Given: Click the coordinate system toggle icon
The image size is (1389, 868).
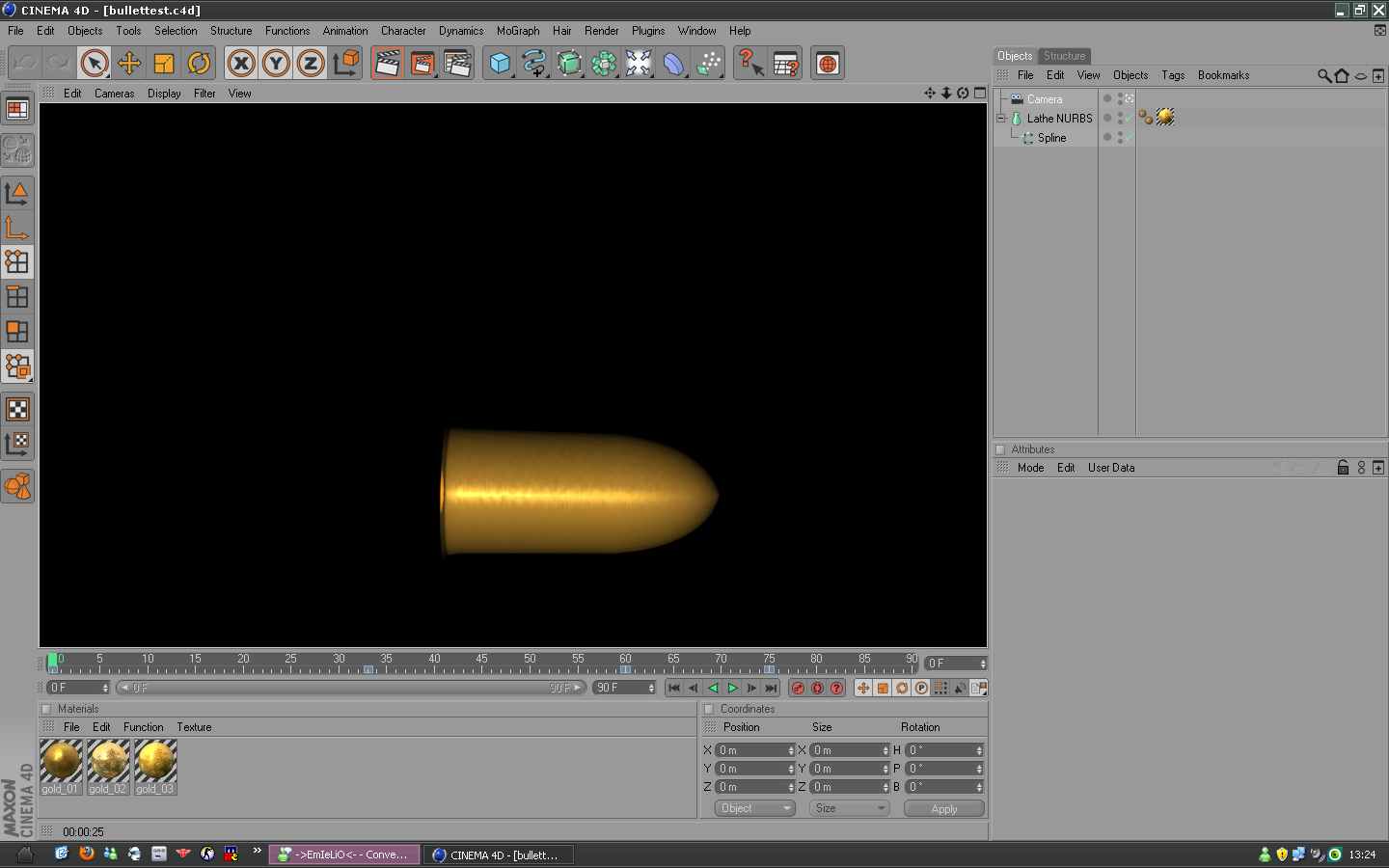Looking at the screenshot, I should pyautogui.click(x=345, y=64).
